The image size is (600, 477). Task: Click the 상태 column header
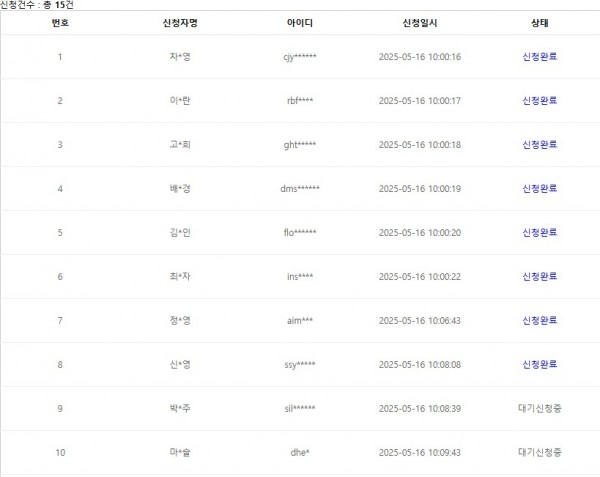(x=540, y=22)
